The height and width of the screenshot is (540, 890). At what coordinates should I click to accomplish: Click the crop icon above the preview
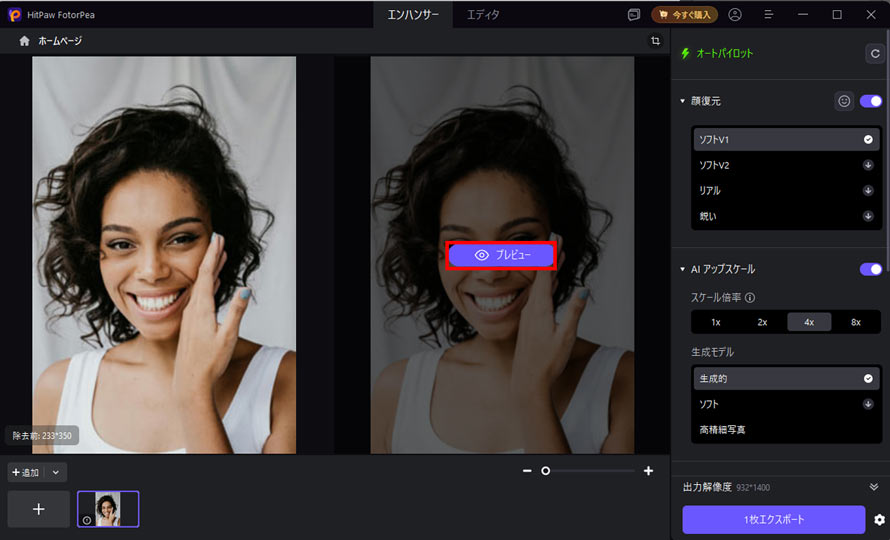pos(656,41)
